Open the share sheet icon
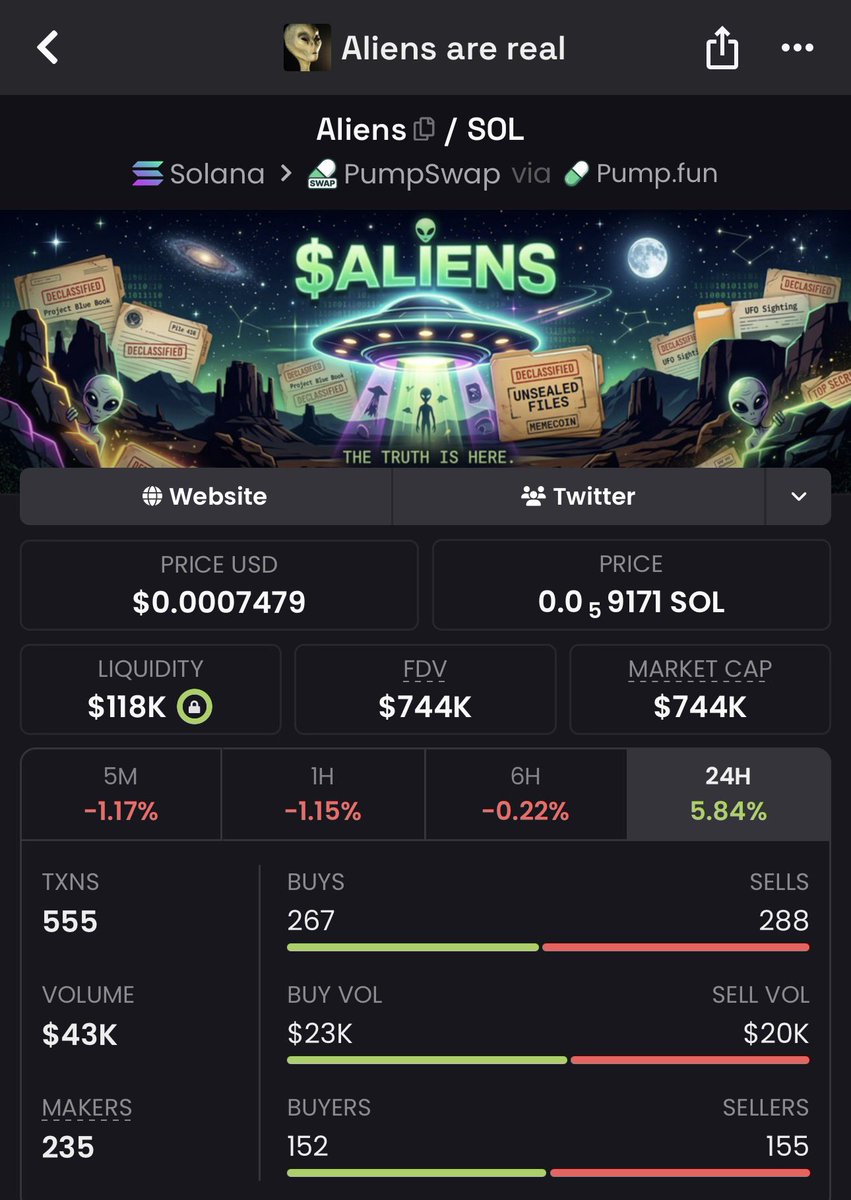Viewport: 851px width, 1200px height. pos(721,48)
